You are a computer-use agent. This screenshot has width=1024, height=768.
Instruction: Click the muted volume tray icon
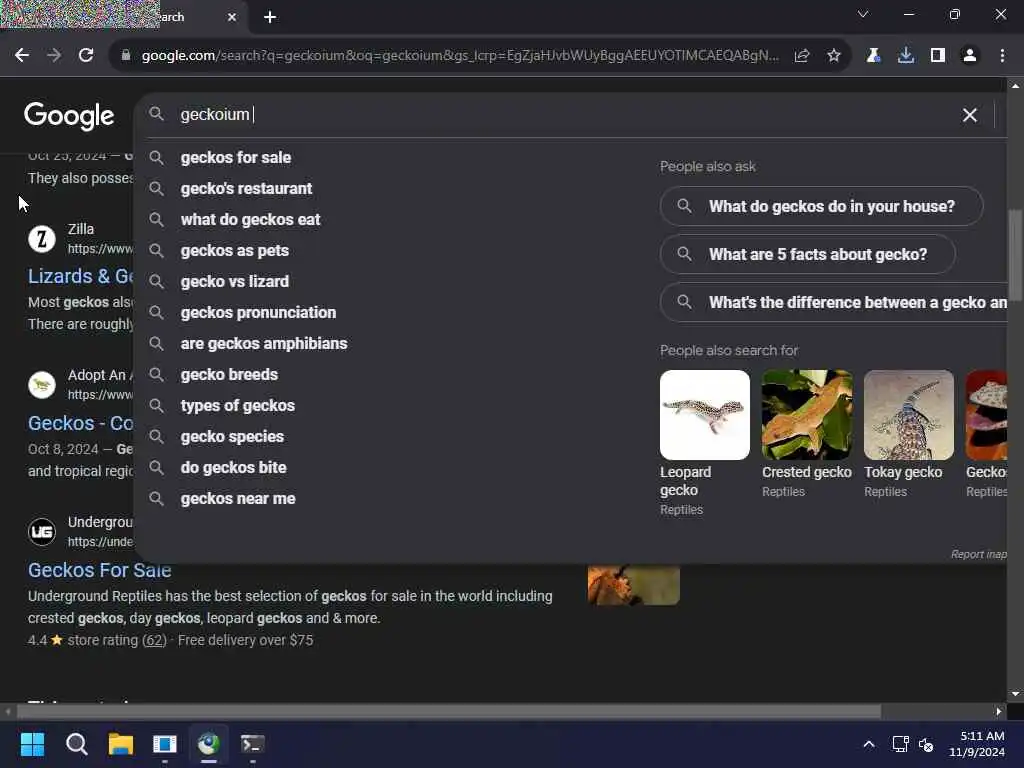926,744
